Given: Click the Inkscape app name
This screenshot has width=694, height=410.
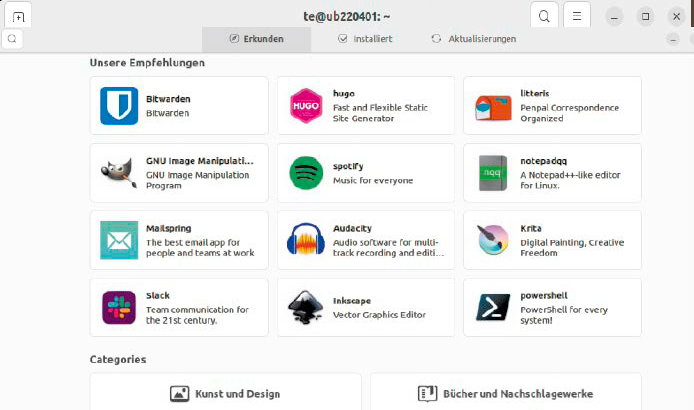Looking at the screenshot, I should click(x=352, y=301).
